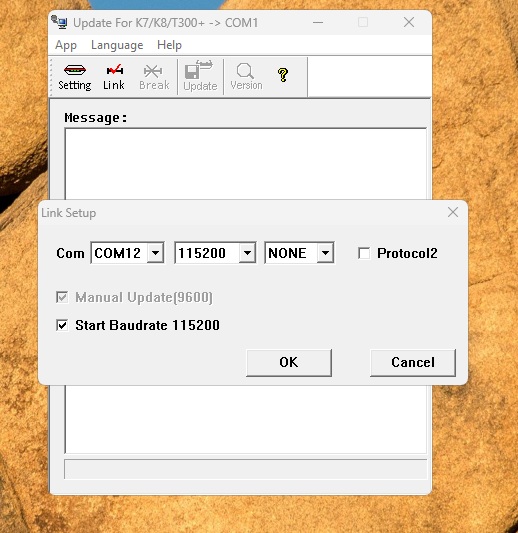
Task: Click the Break toolbar icon
Action: (154, 77)
